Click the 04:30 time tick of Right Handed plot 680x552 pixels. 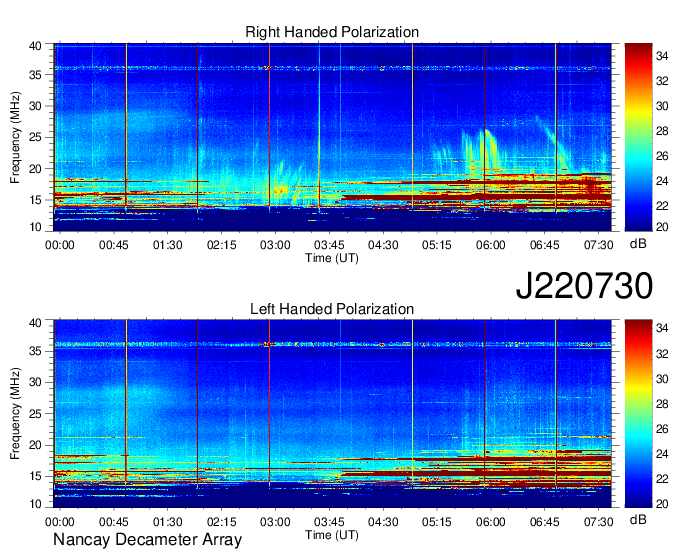click(383, 245)
